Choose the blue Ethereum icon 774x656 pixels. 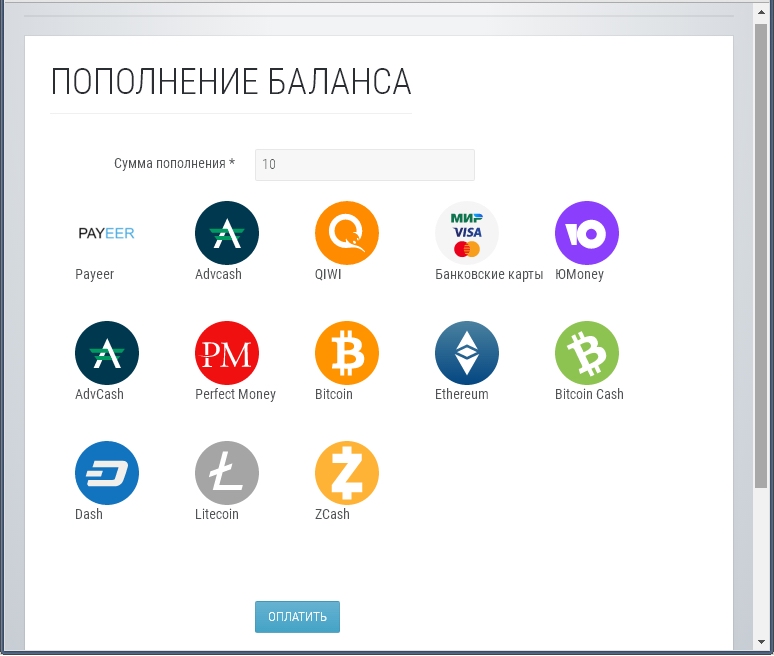[466, 353]
